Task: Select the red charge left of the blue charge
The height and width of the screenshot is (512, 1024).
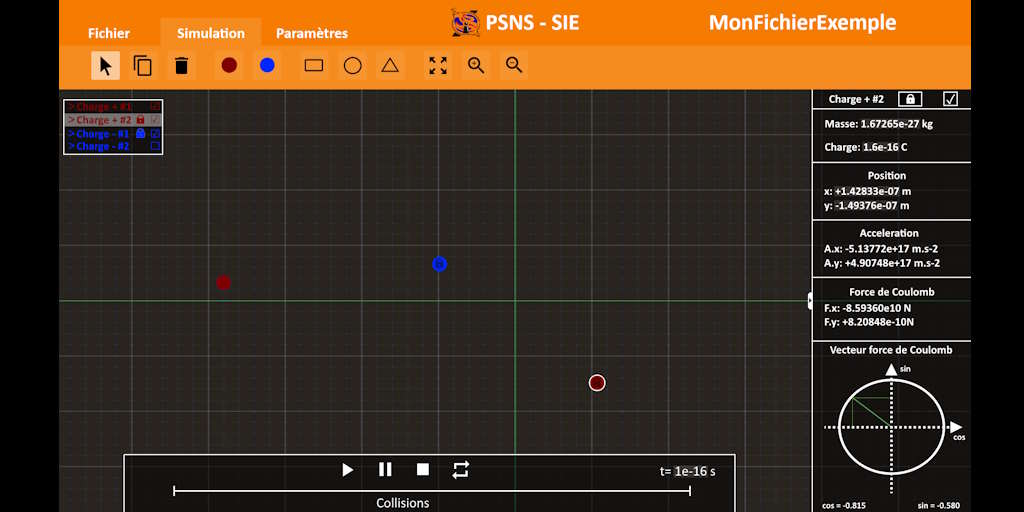Action: (x=223, y=283)
